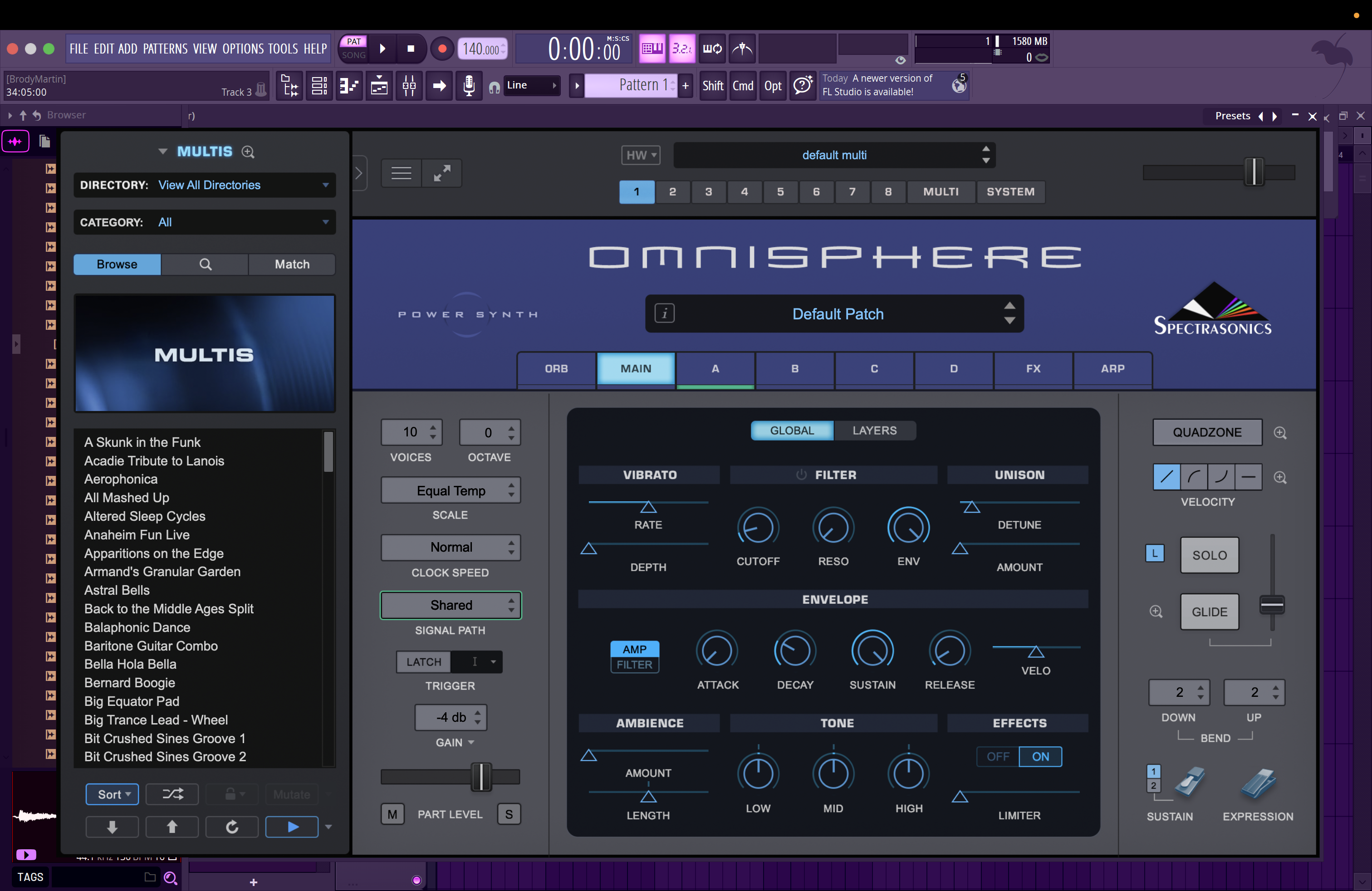Image resolution: width=1372 pixels, height=891 pixels.
Task: Open the Shared signal path dropdown
Action: click(451, 605)
